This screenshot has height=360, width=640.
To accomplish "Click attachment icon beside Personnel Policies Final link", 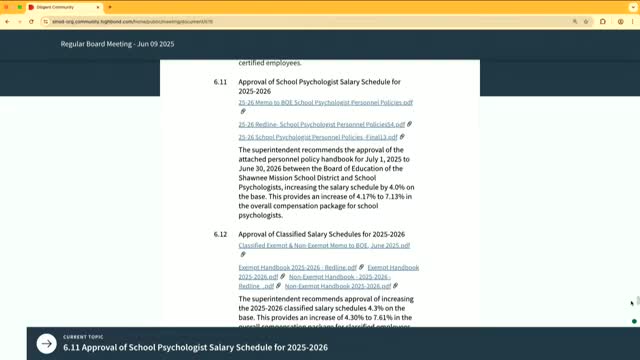I will click(402, 137).
